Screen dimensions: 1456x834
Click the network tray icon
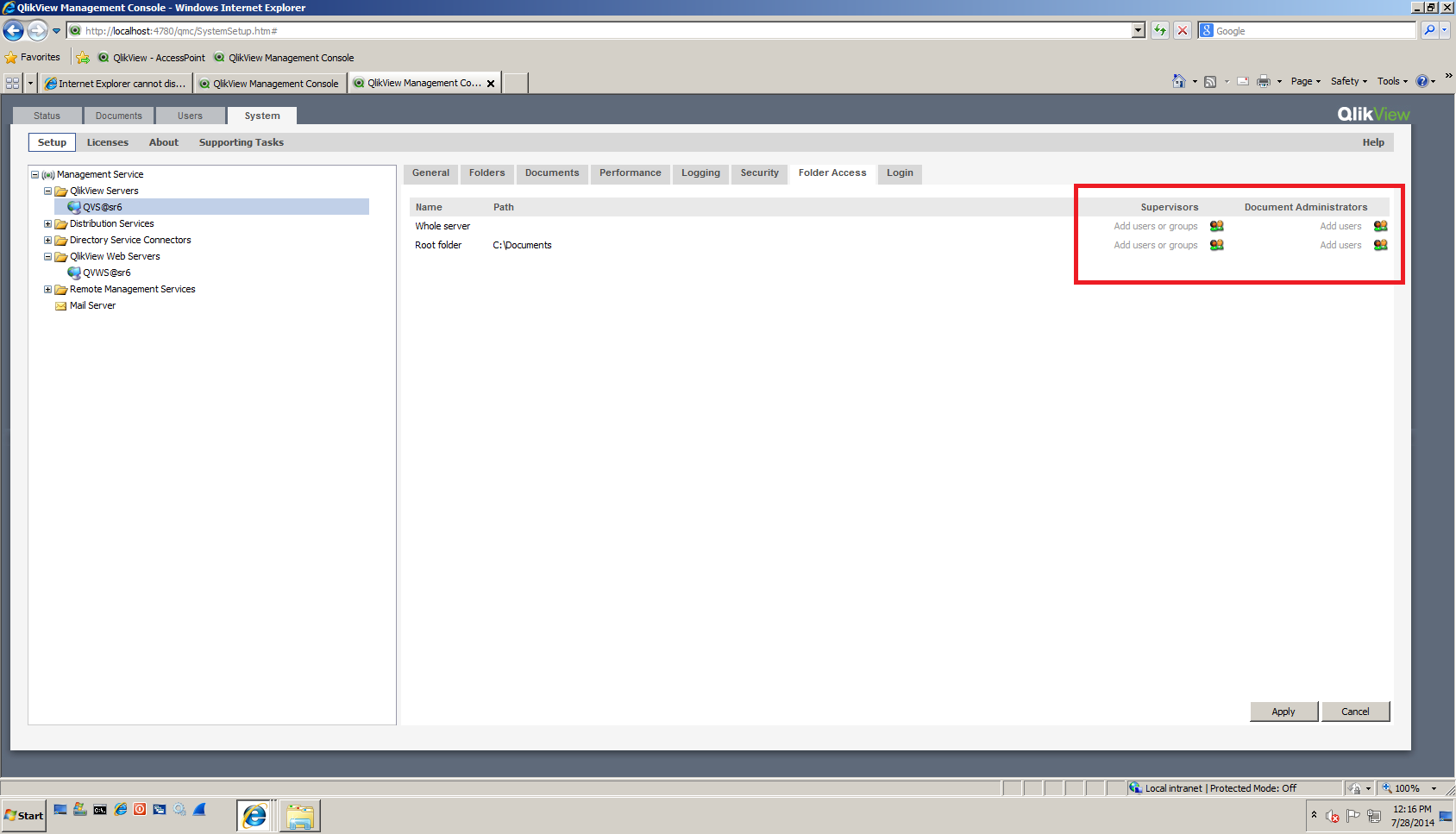[1374, 815]
